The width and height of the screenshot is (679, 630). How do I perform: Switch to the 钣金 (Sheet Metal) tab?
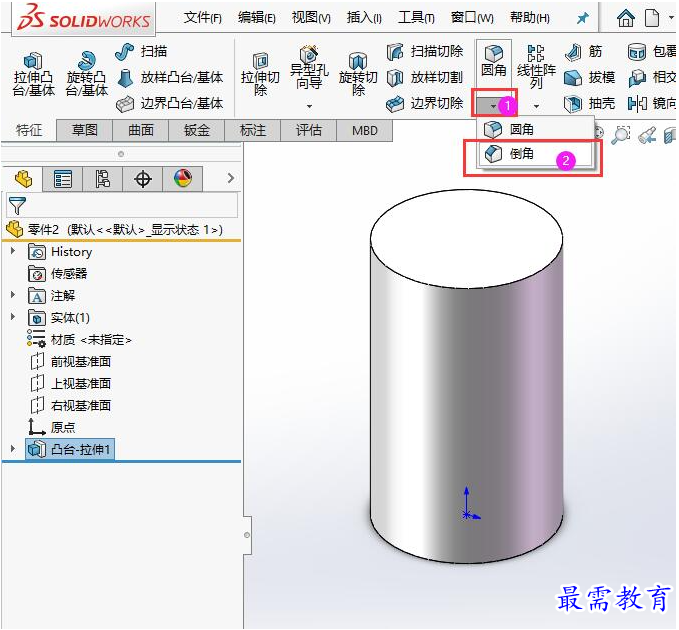coord(197,130)
